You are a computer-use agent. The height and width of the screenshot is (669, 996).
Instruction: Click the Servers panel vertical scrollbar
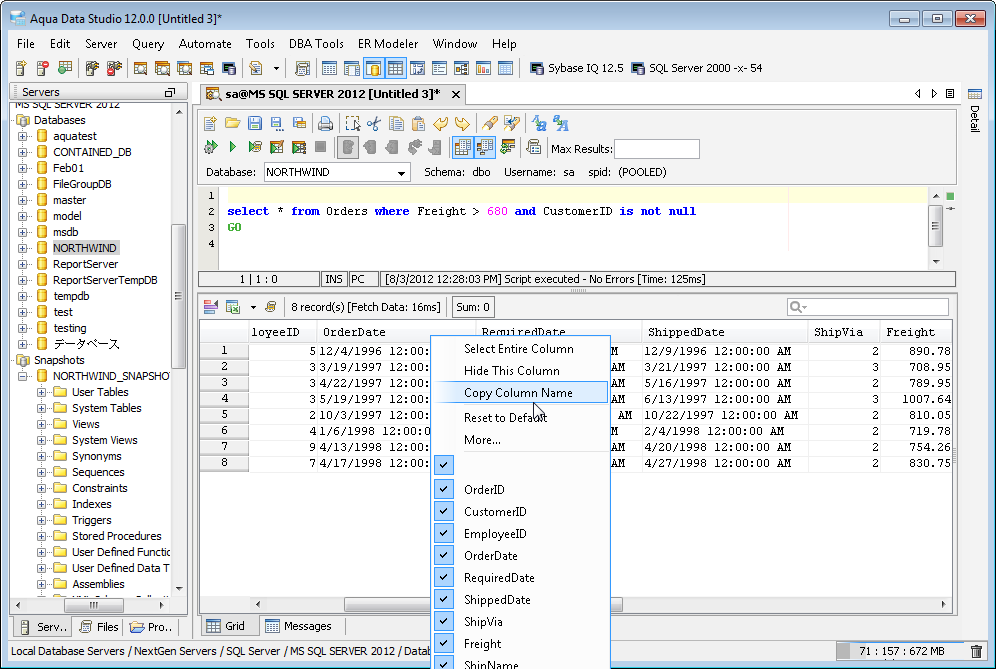click(179, 296)
